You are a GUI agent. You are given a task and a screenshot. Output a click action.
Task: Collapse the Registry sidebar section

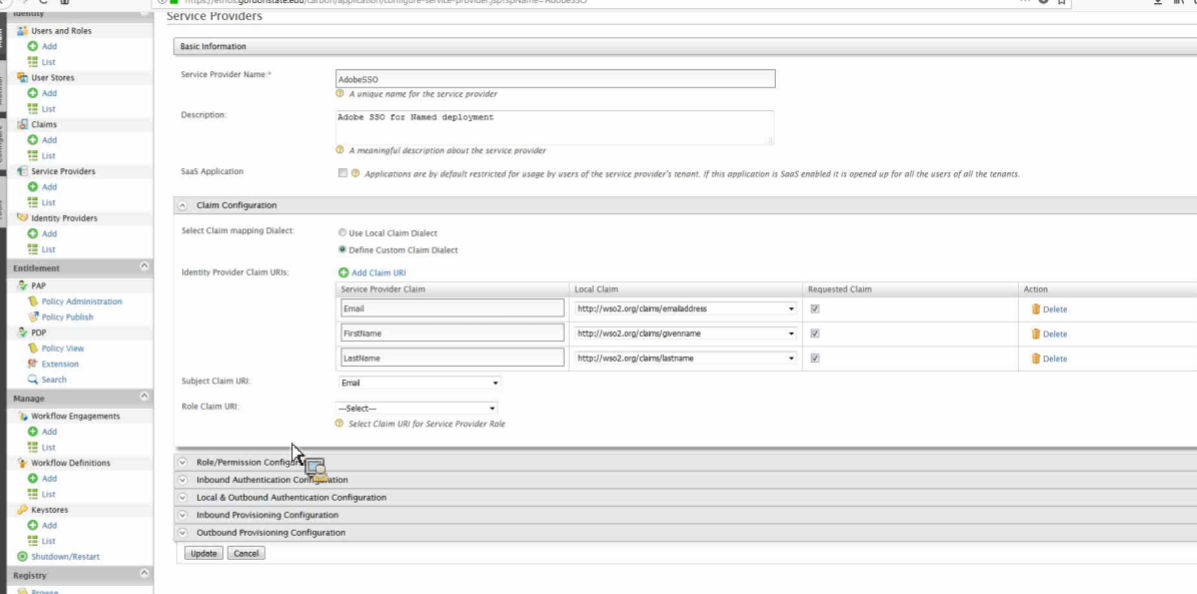(x=144, y=573)
